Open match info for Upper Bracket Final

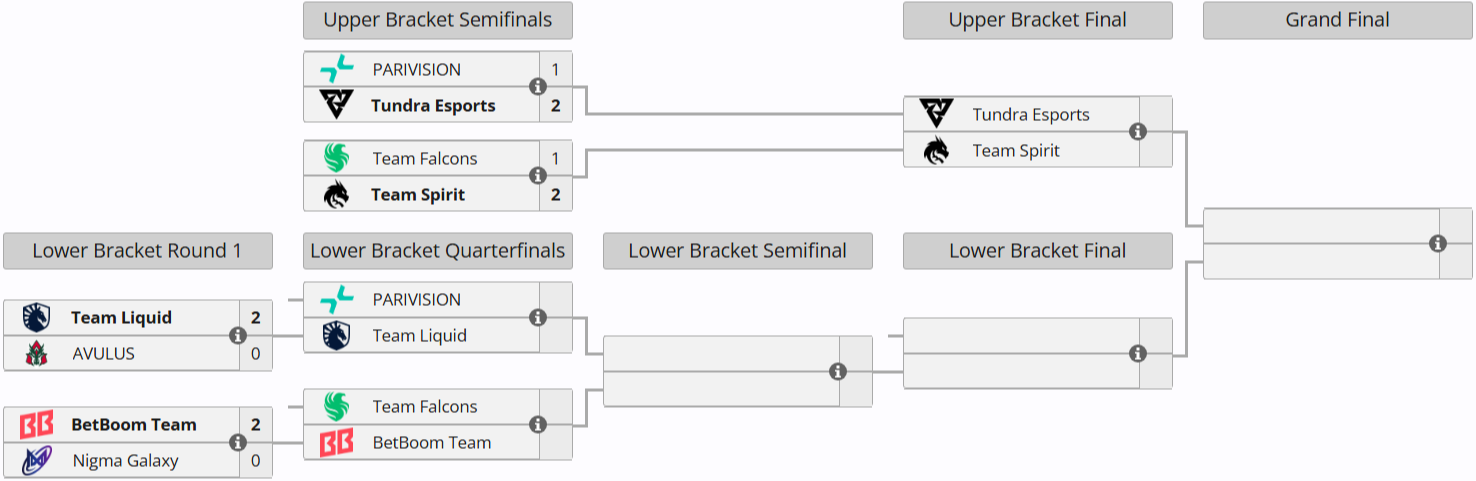coord(1138,132)
